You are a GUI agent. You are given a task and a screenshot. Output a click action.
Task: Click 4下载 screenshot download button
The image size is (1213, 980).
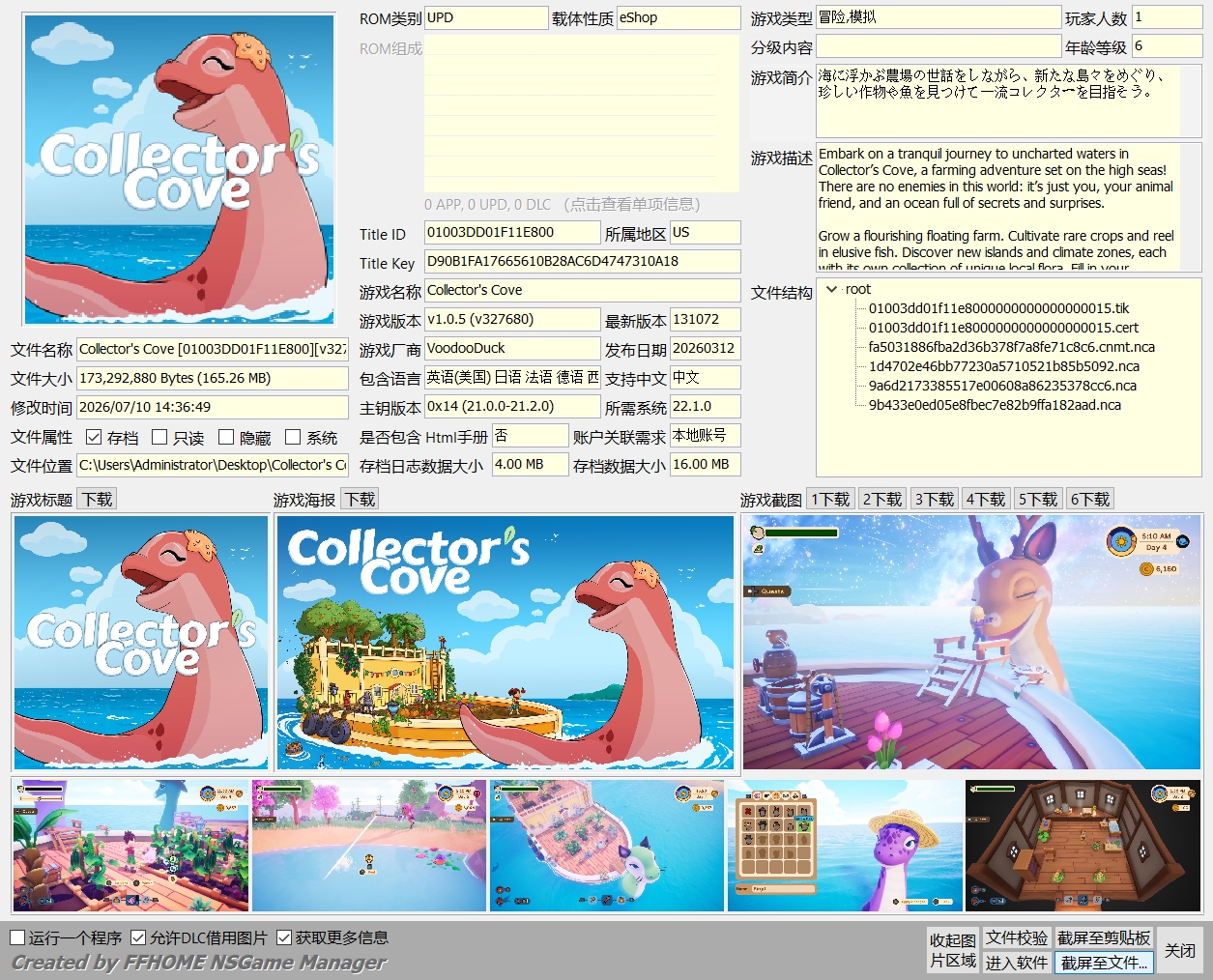[986, 500]
